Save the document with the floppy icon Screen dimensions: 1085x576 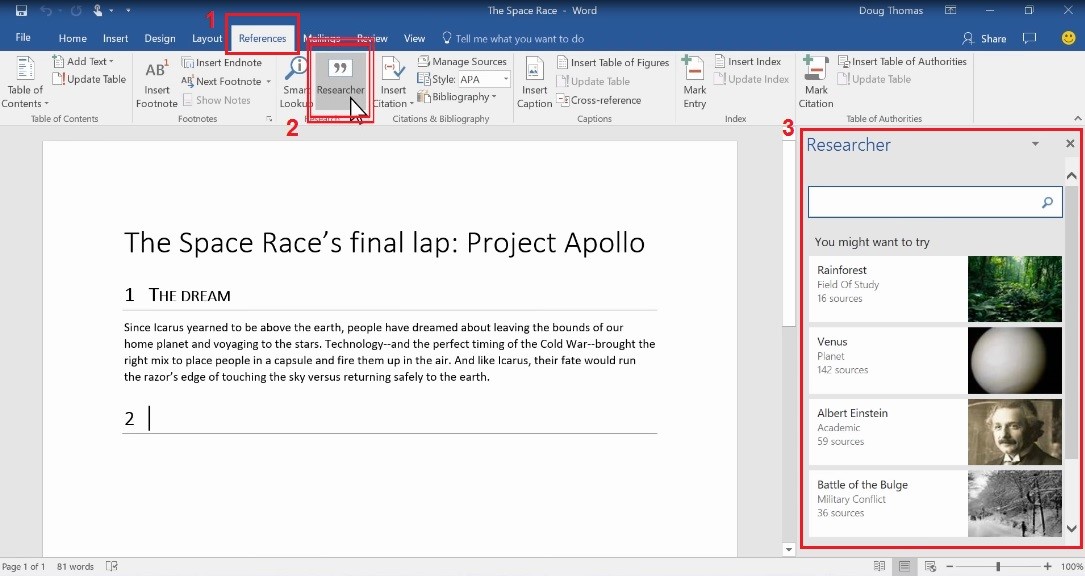pos(21,10)
